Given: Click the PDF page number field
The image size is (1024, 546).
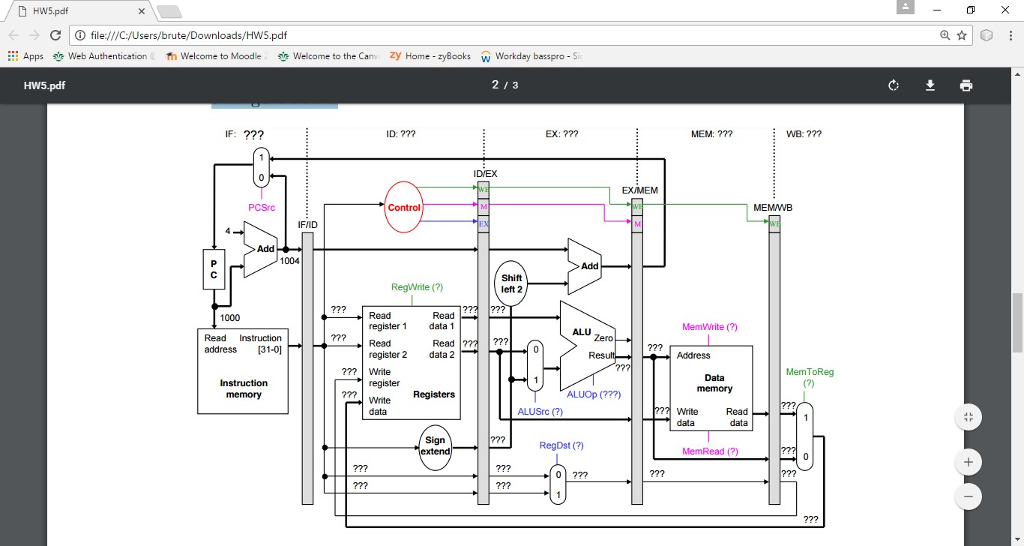Looking at the screenshot, I should coord(496,85).
